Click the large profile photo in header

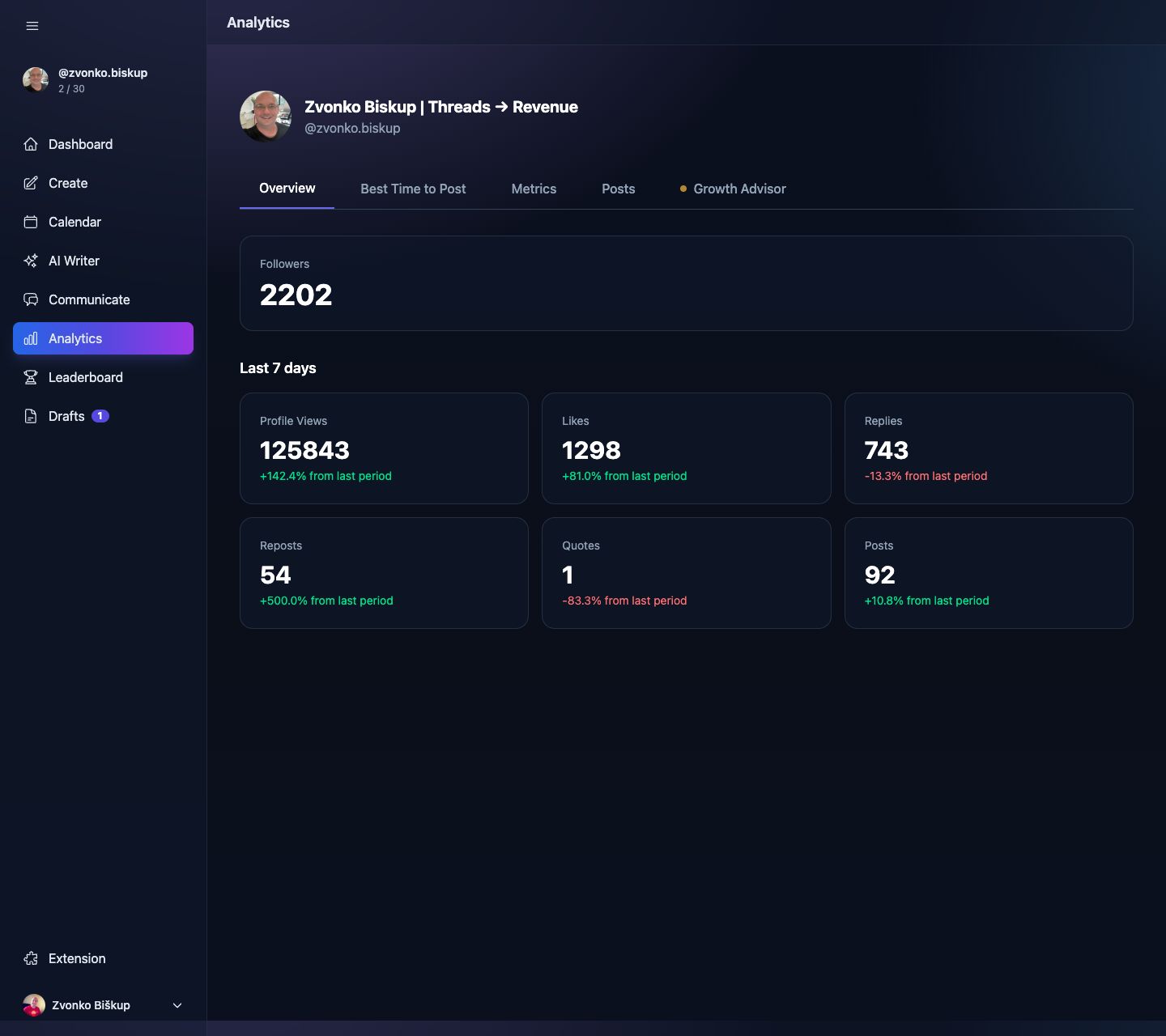(266, 117)
